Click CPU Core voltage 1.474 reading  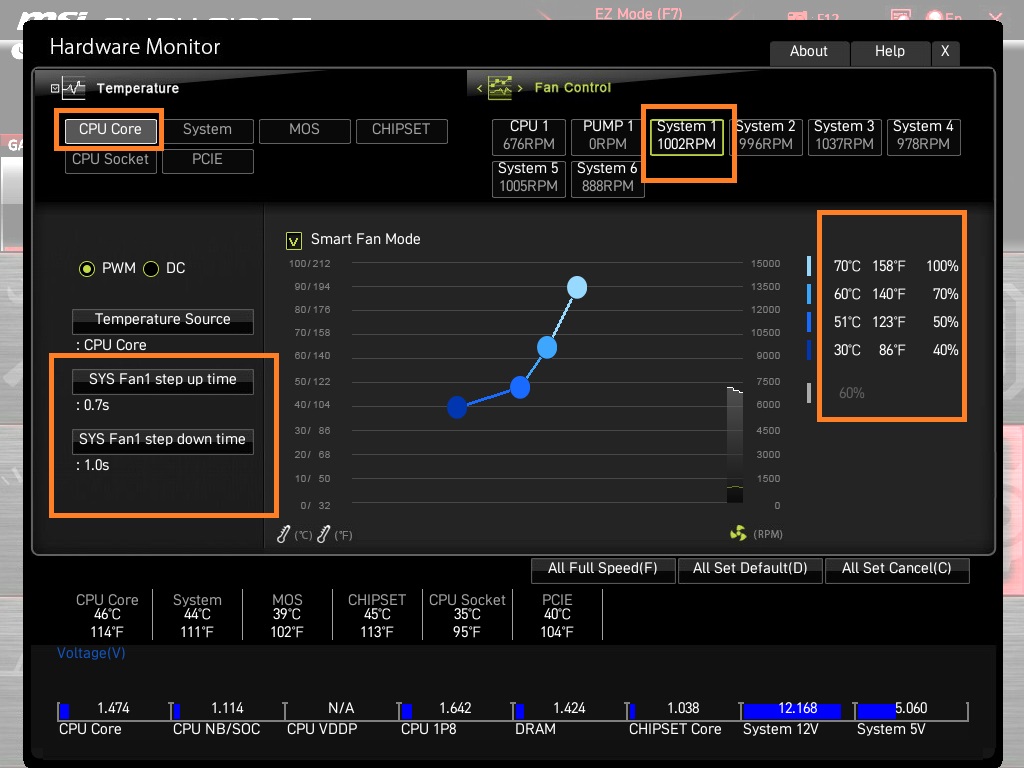pos(113,709)
